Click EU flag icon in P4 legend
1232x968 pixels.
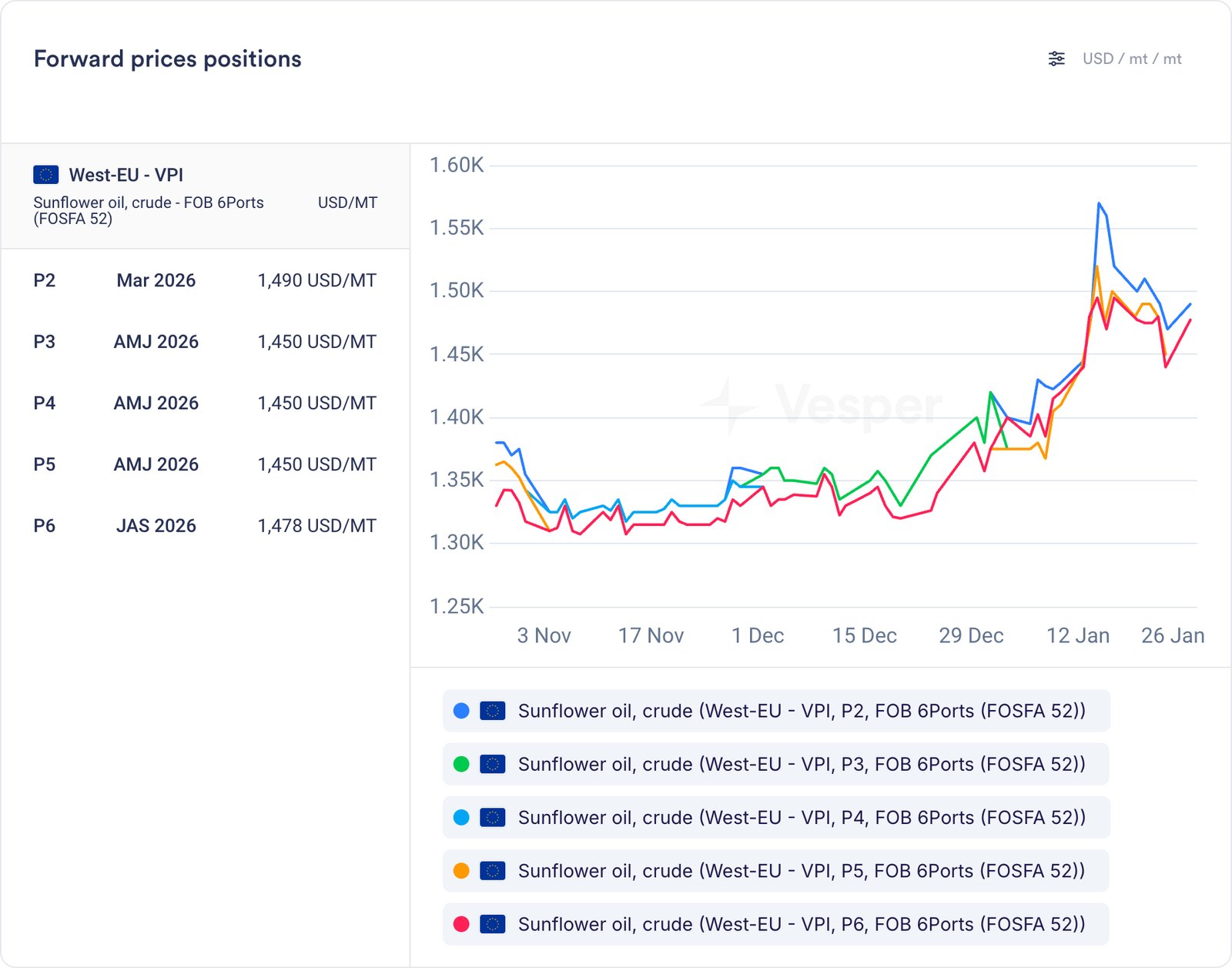pyautogui.click(x=492, y=817)
